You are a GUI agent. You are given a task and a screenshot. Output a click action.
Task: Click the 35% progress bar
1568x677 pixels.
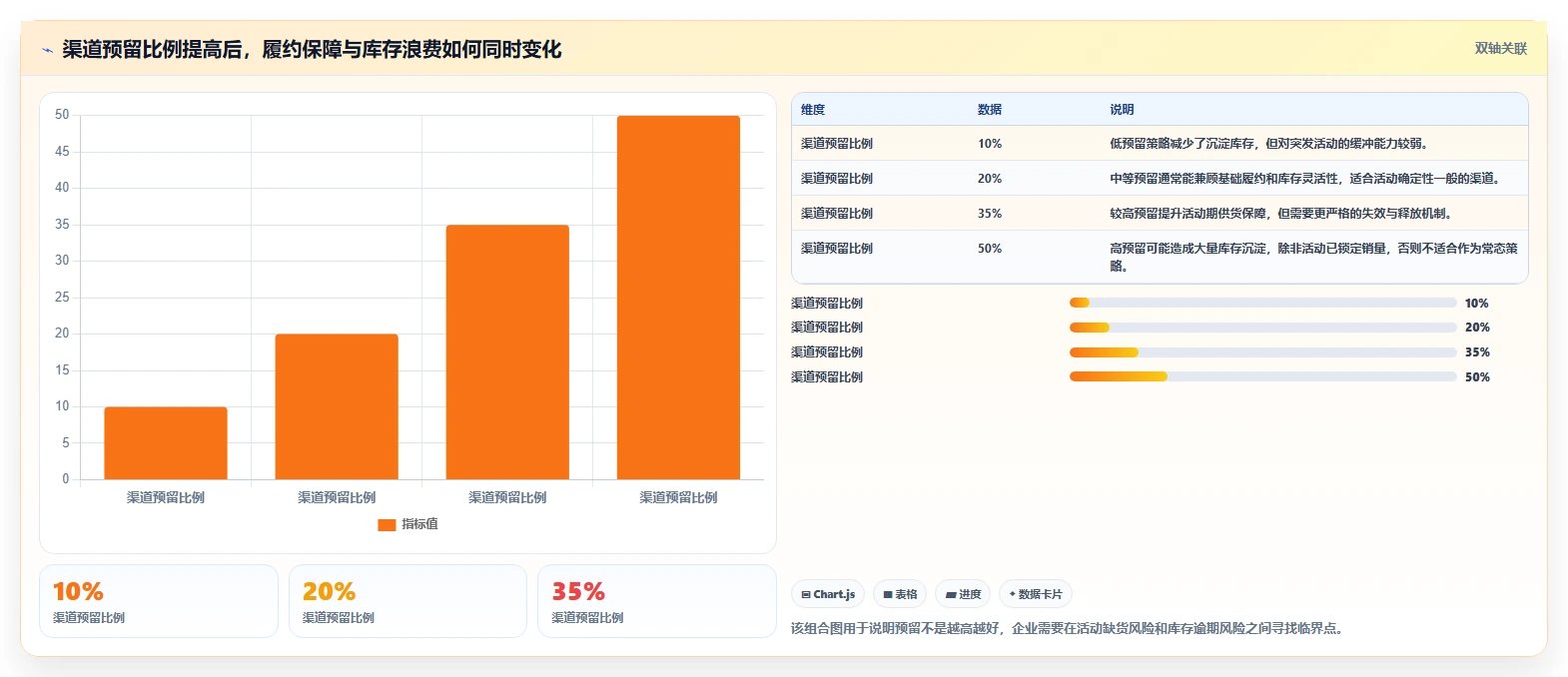click(1262, 352)
